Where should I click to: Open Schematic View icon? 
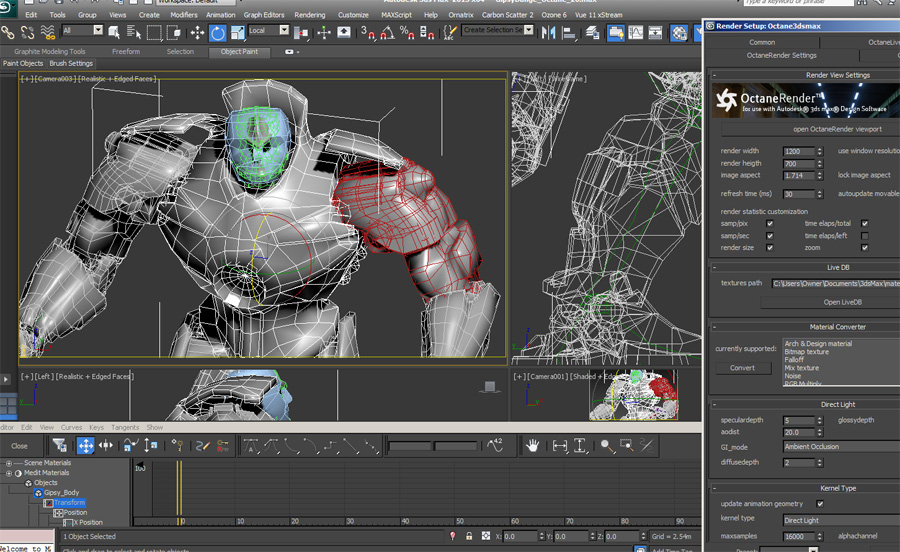[655, 33]
